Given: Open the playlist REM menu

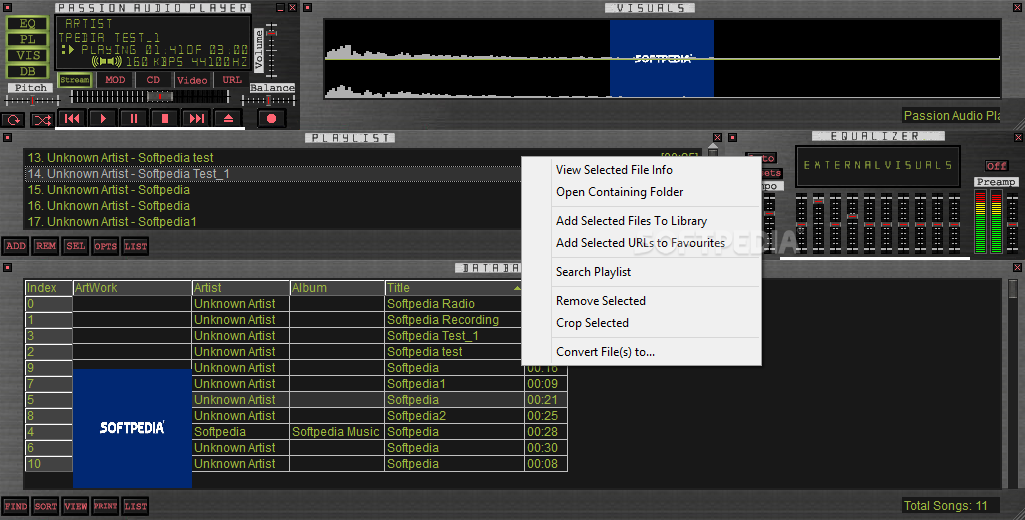Looking at the screenshot, I should point(45,246).
